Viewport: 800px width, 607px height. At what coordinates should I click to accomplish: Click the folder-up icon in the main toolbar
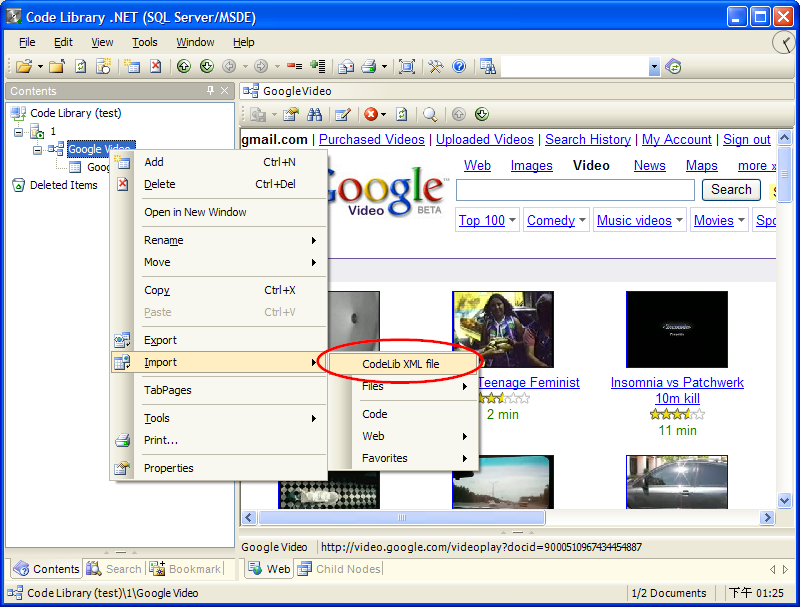point(57,66)
